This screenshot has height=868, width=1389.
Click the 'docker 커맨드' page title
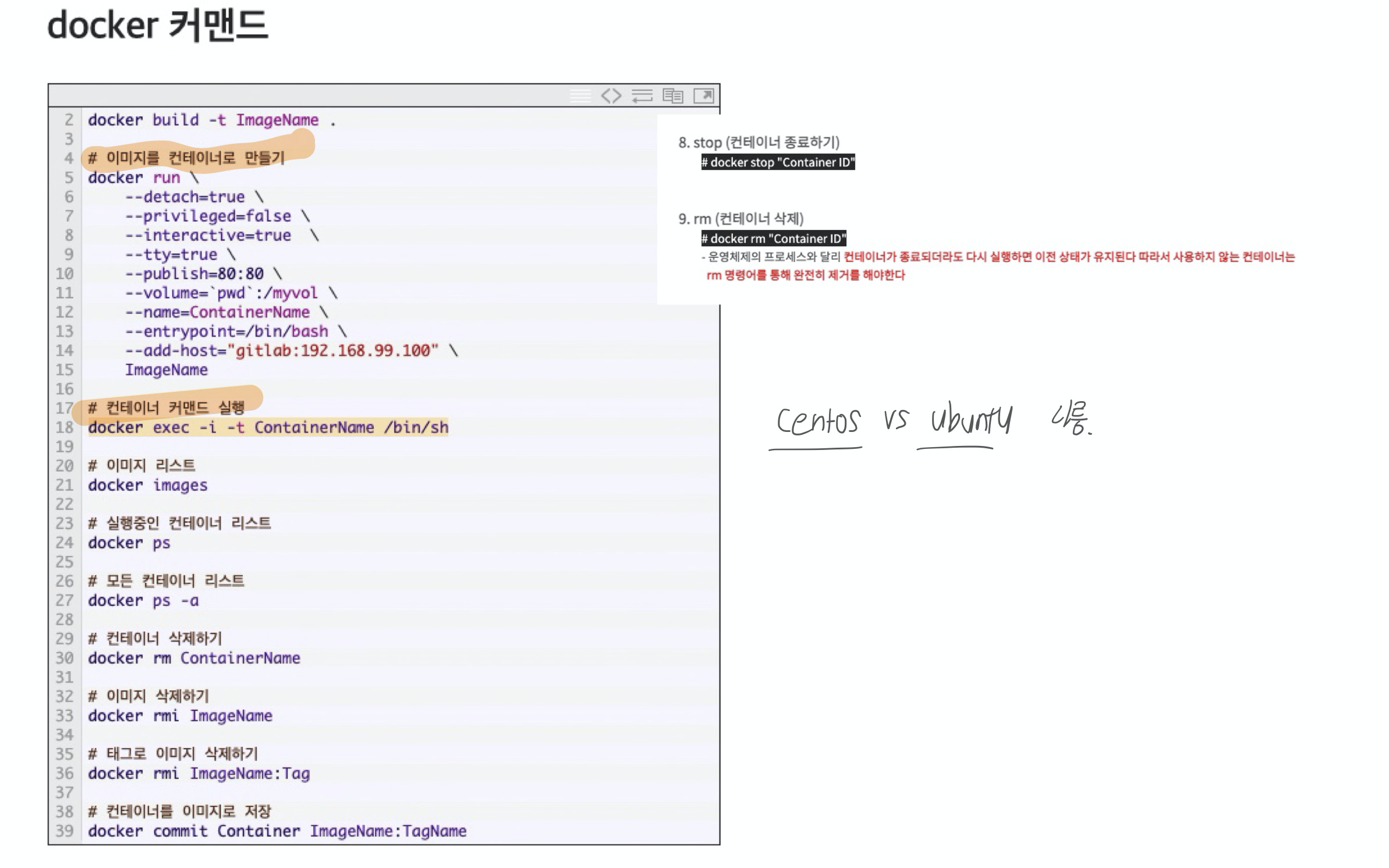(157, 26)
